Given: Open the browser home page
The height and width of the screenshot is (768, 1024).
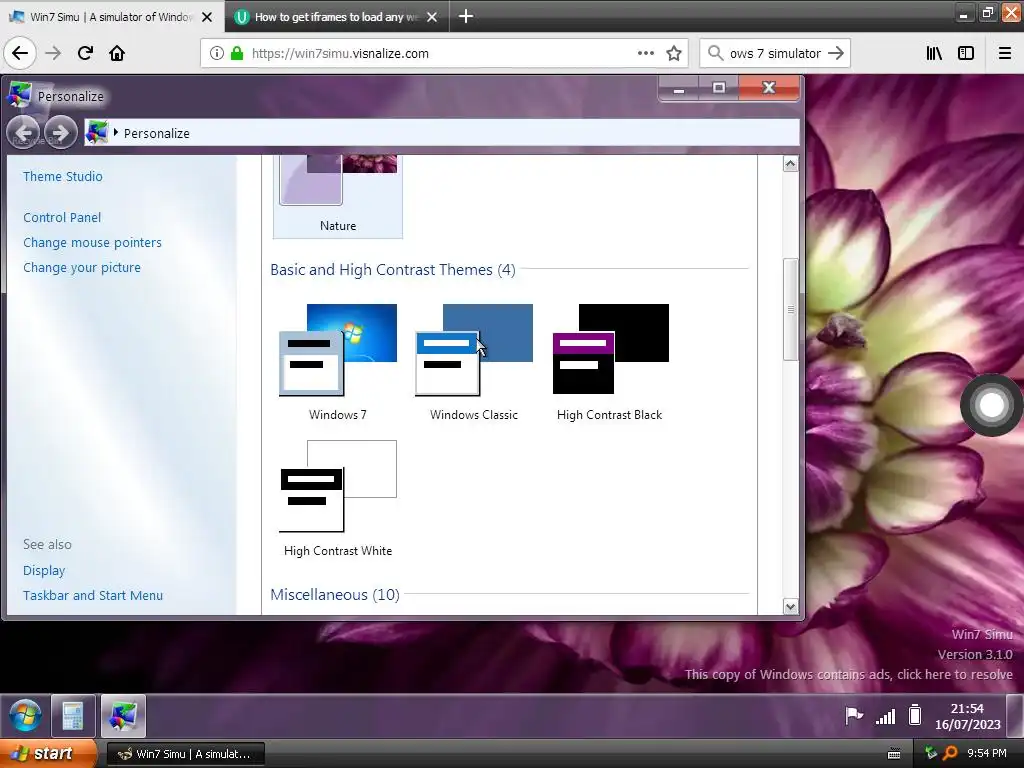Looking at the screenshot, I should pyautogui.click(x=117, y=53).
